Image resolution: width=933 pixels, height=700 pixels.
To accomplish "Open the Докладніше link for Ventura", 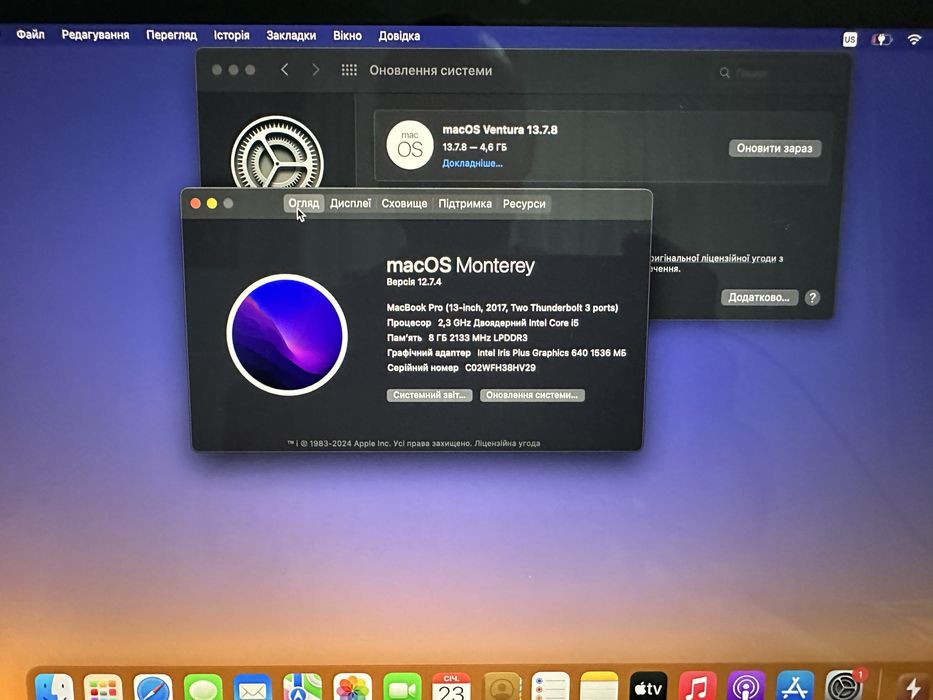I will pos(472,163).
